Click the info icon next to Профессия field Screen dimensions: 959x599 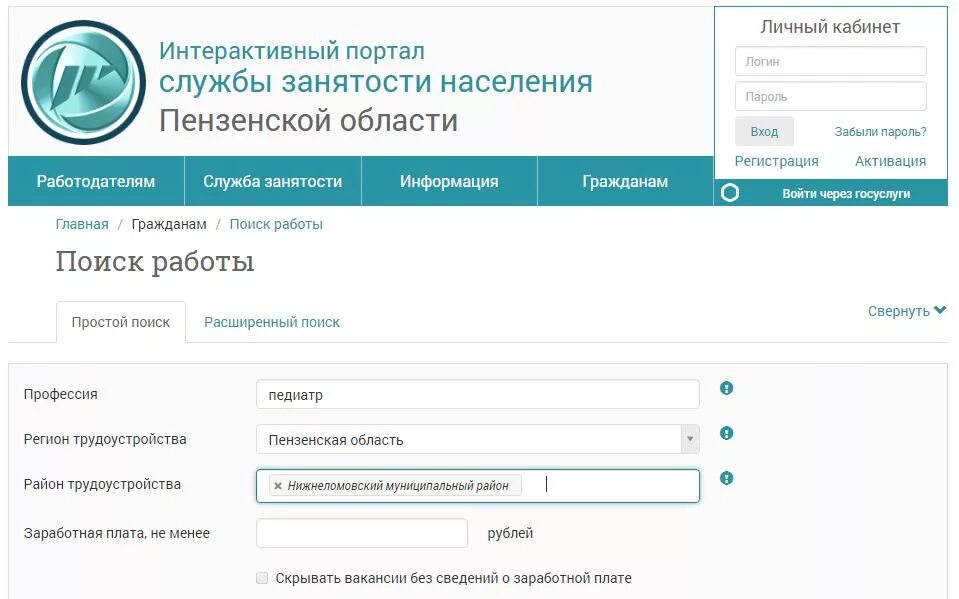coord(726,388)
